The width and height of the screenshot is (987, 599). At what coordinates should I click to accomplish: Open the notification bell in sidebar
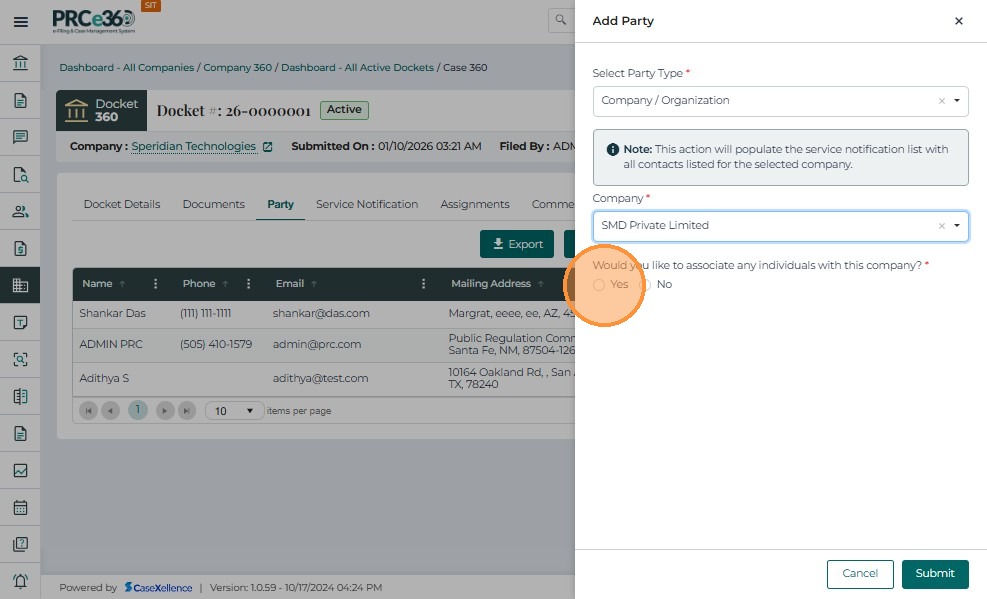pos(20,581)
